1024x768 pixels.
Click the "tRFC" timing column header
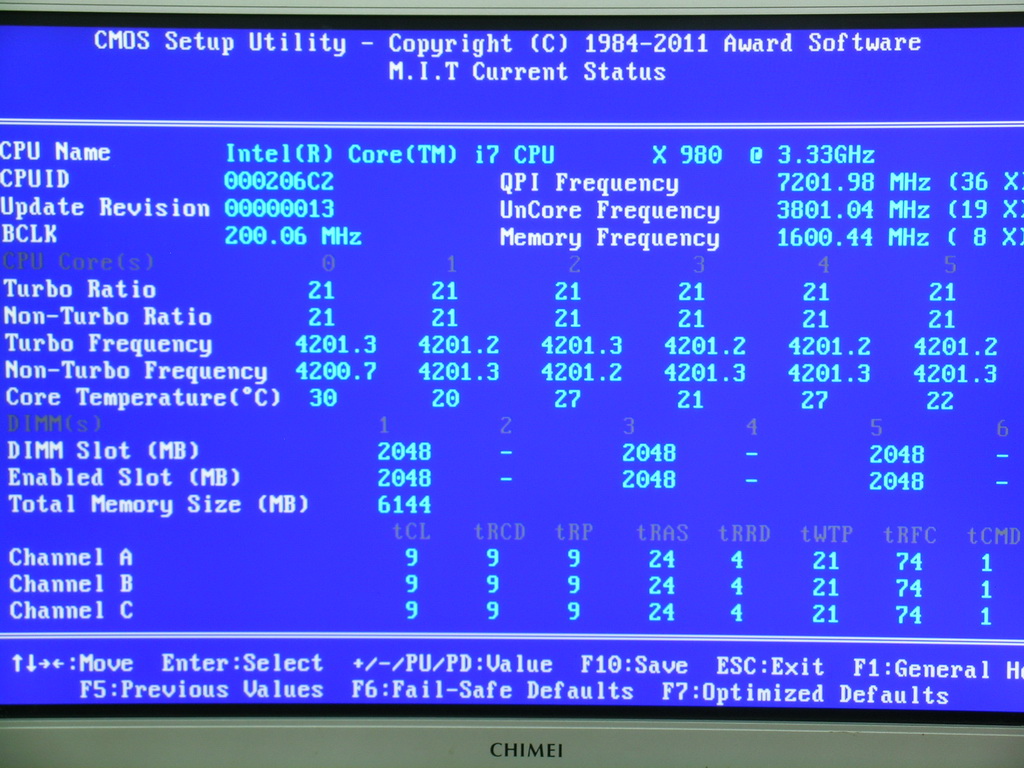[910, 535]
